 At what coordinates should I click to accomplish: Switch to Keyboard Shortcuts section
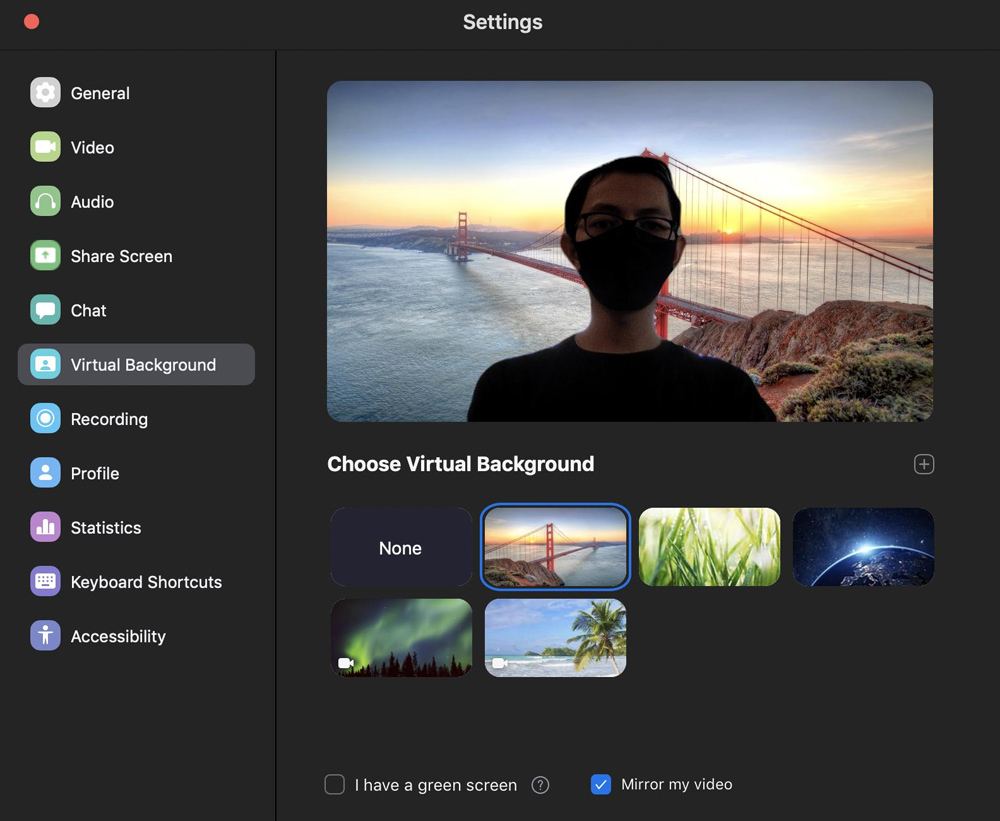pyautogui.click(x=145, y=582)
